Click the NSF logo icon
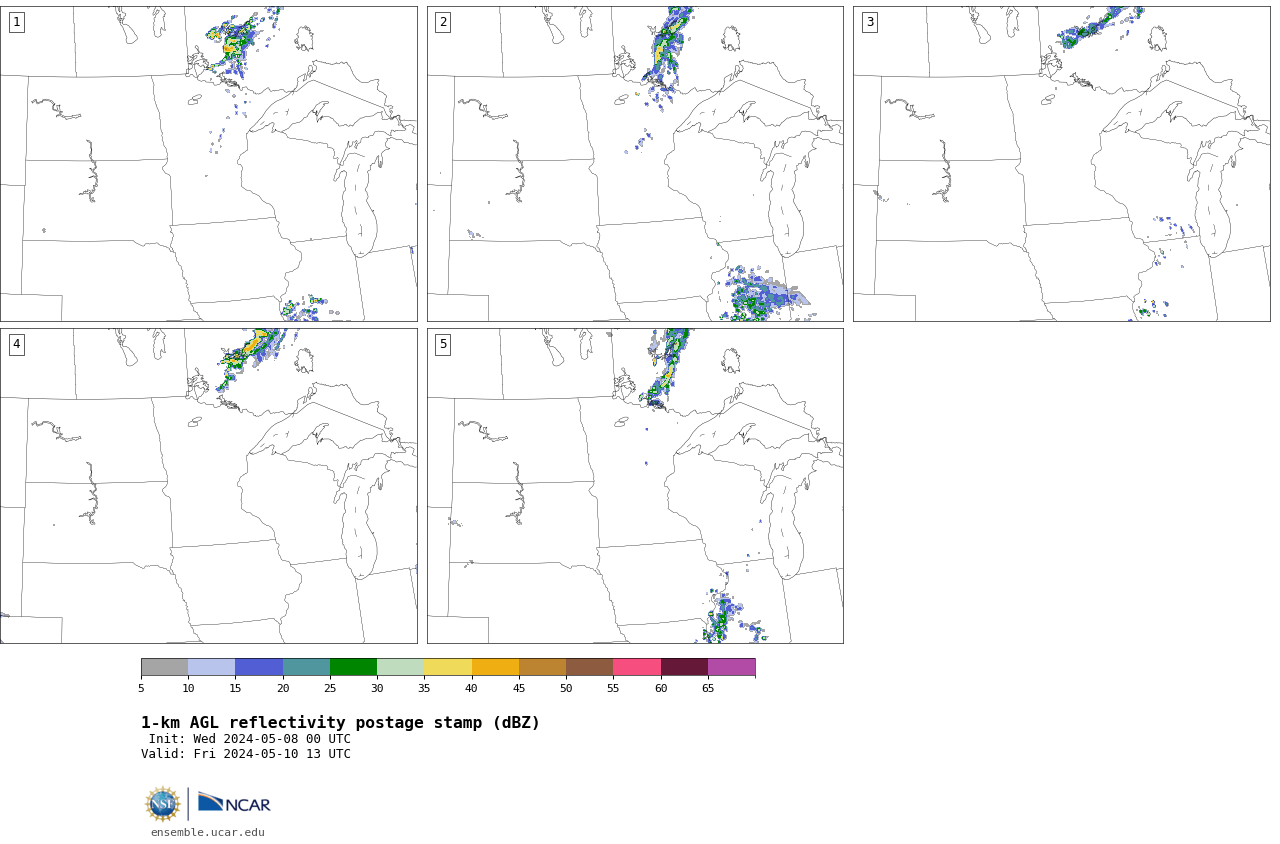 tap(163, 804)
